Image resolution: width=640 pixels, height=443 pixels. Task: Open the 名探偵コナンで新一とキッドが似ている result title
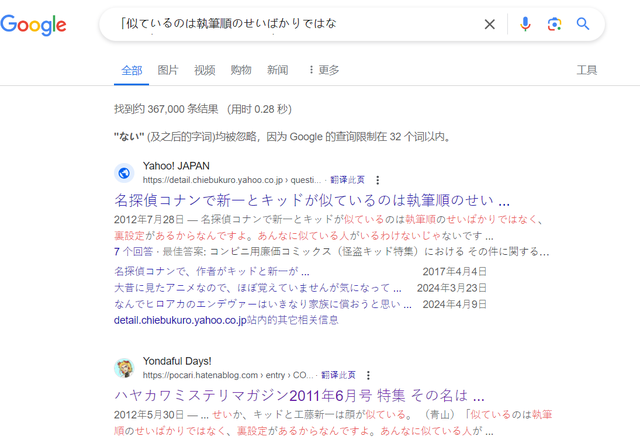[x=312, y=200]
